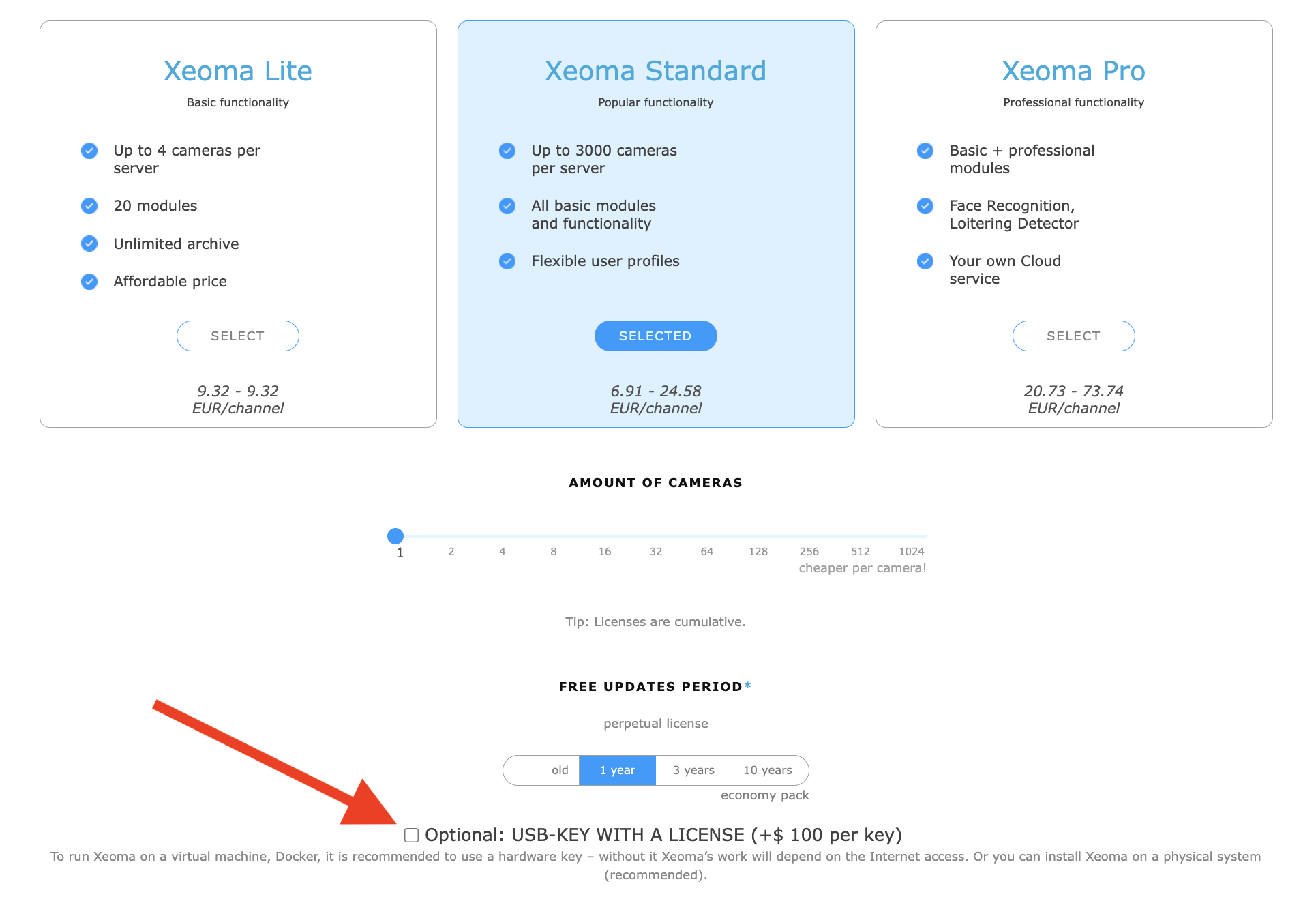Click the camera slider handle at 1
Screen dimensions: 1316x914
point(395,536)
